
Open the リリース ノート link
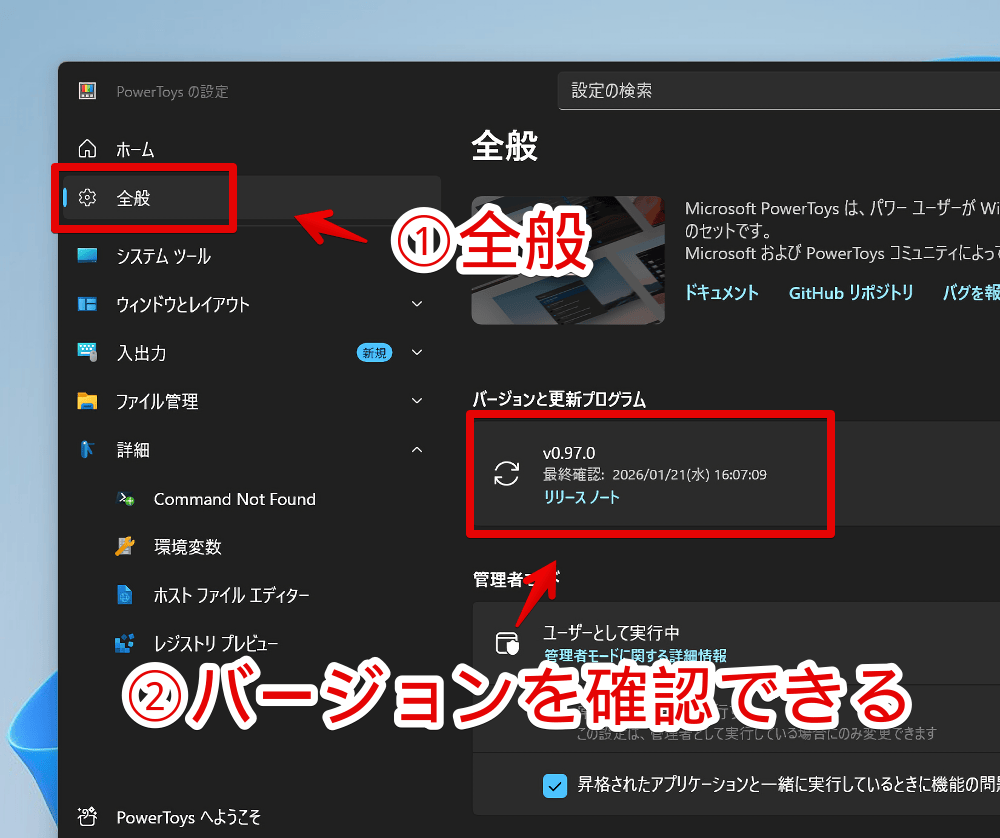(581, 497)
